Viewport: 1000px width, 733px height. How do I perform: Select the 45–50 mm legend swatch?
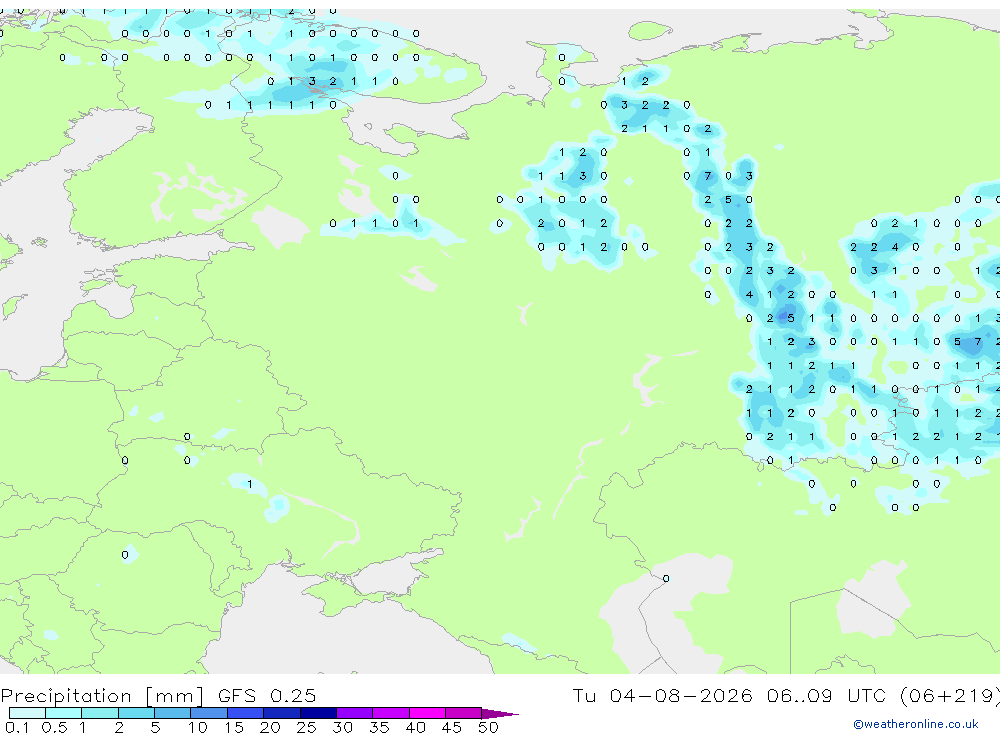463,713
